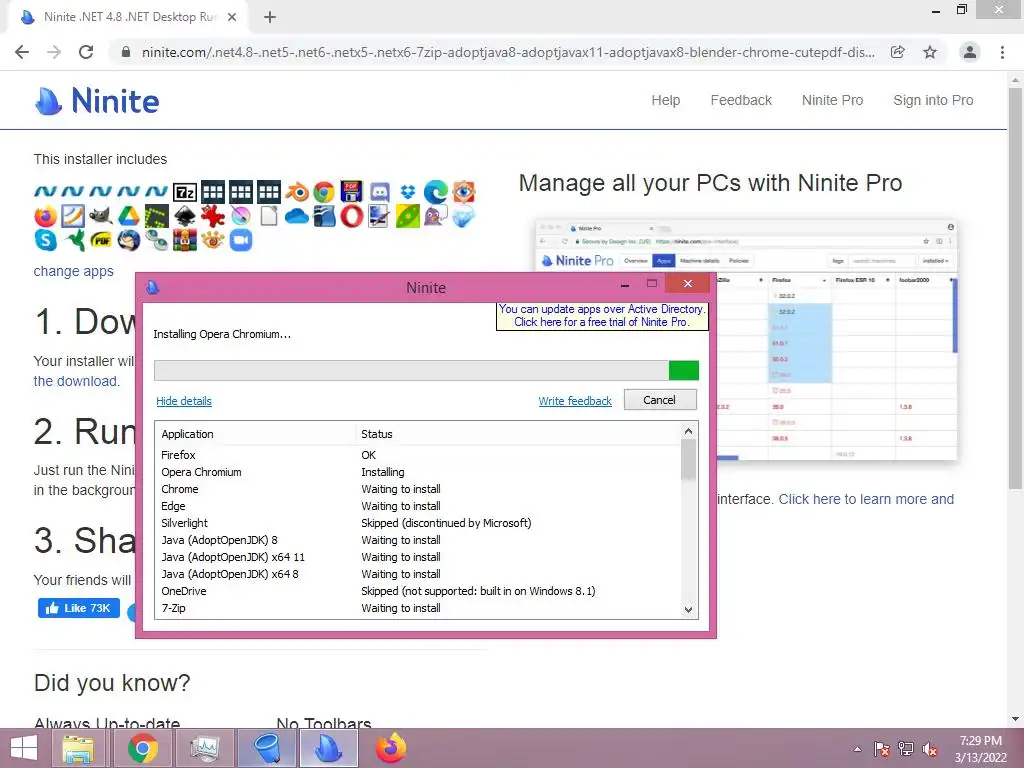This screenshot has height=768, width=1024.
Task: Click the CutePDF icon
Action: point(351,192)
